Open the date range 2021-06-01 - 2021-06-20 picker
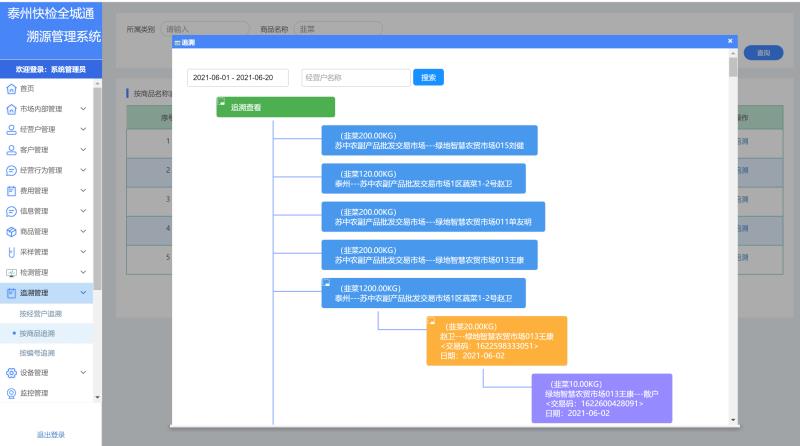 (x=238, y=77)
